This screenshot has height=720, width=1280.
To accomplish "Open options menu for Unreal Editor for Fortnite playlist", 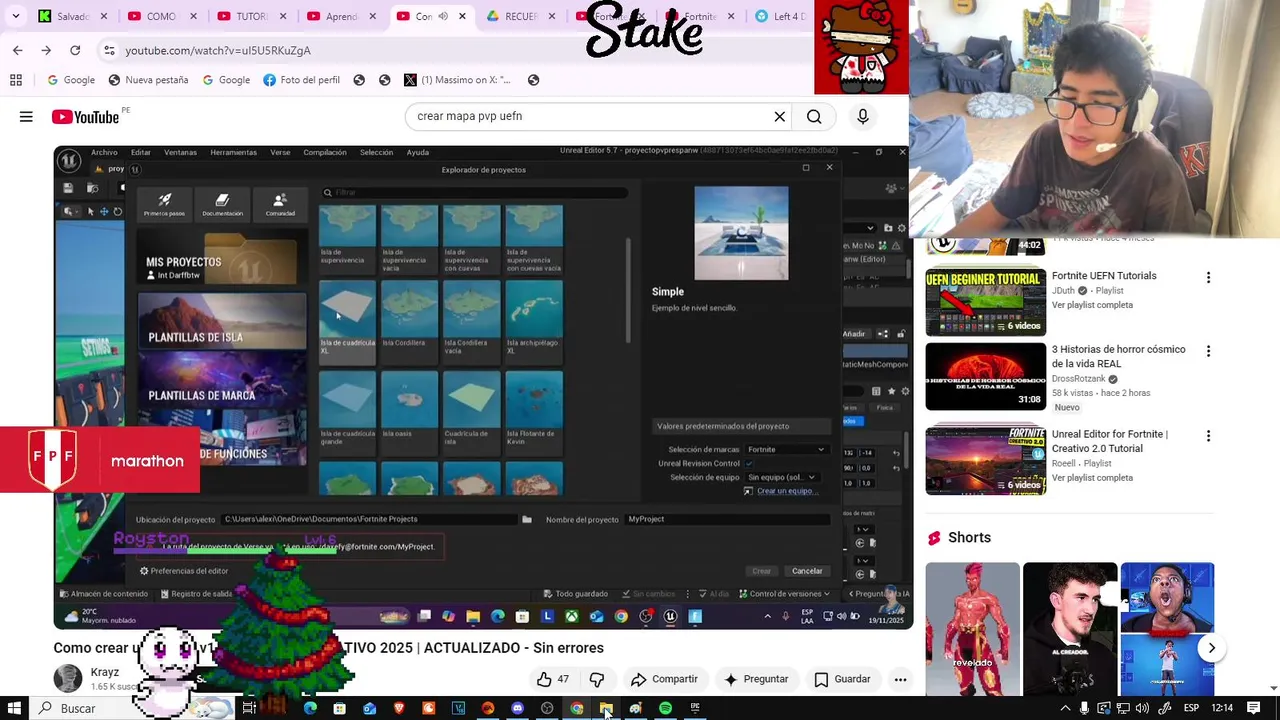I will tap(1208, 436).
